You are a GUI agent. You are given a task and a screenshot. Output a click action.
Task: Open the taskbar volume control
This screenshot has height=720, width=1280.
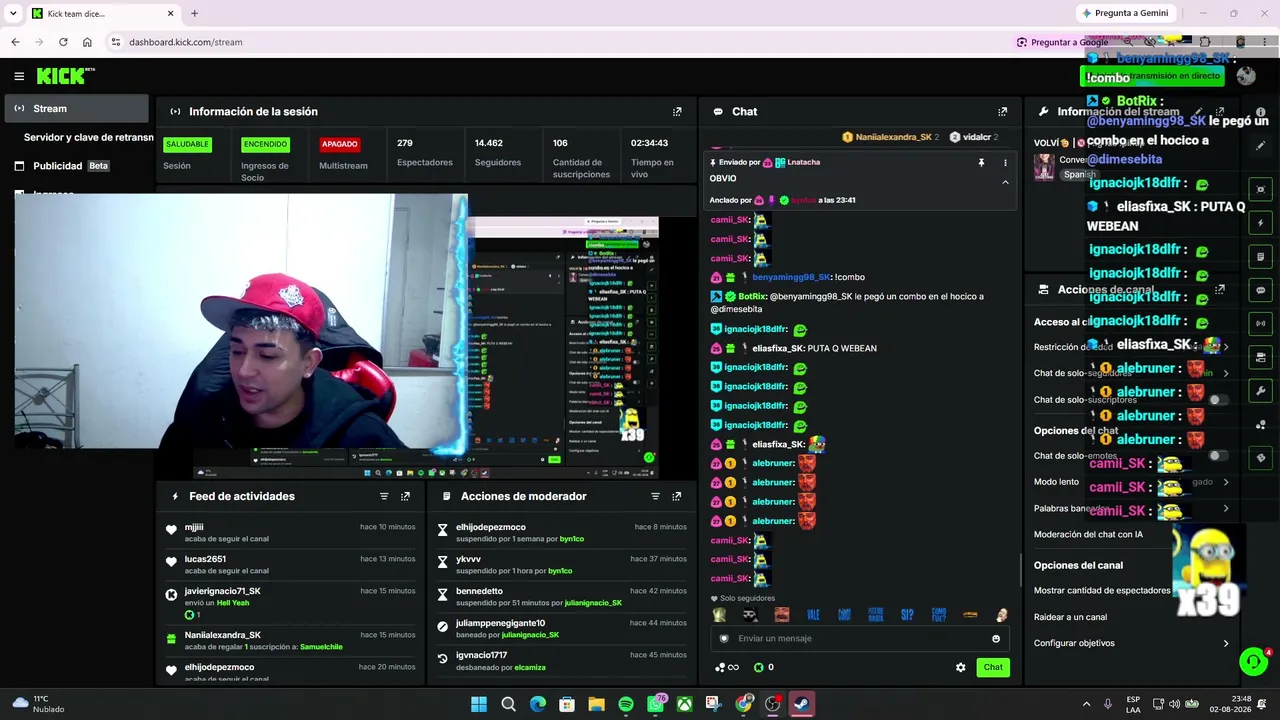(1175, 704)
